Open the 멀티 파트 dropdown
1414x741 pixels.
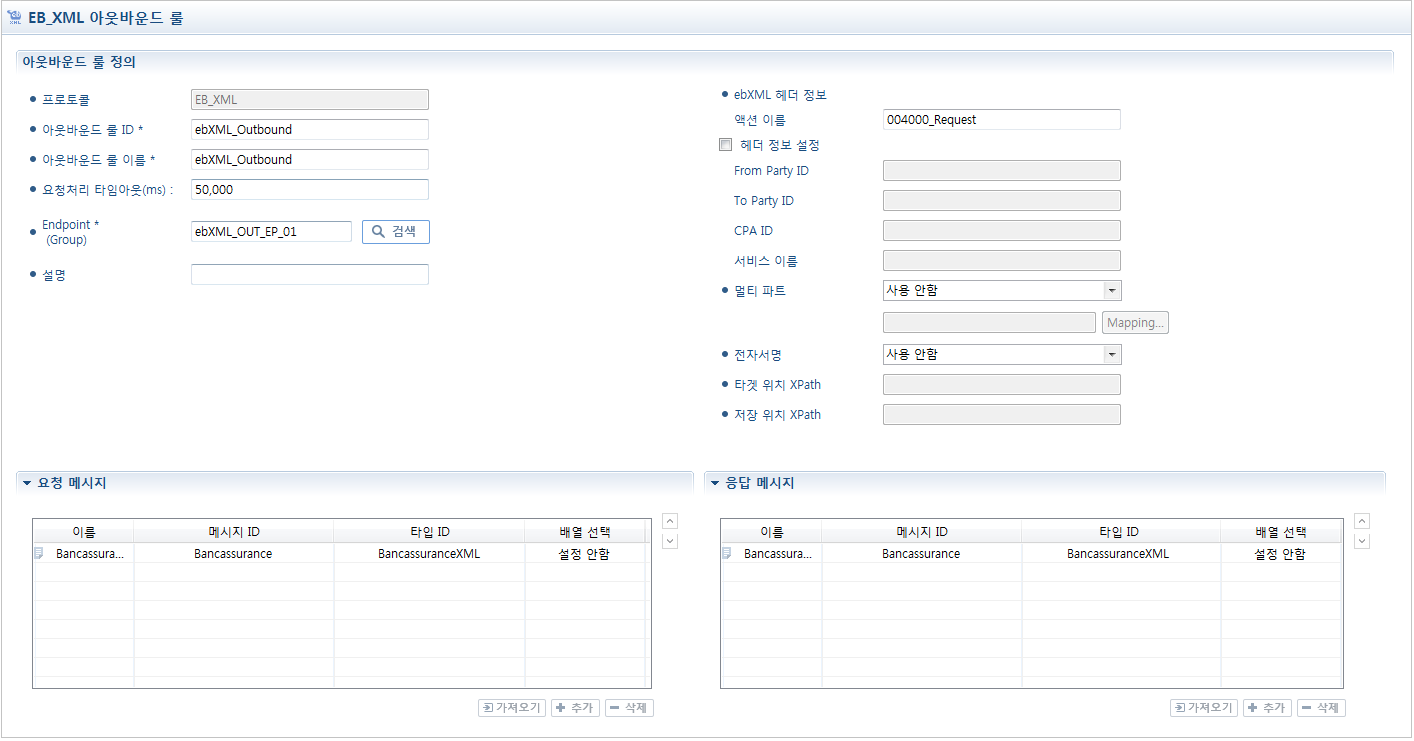pyautogui.click(x=1111, y=291)
